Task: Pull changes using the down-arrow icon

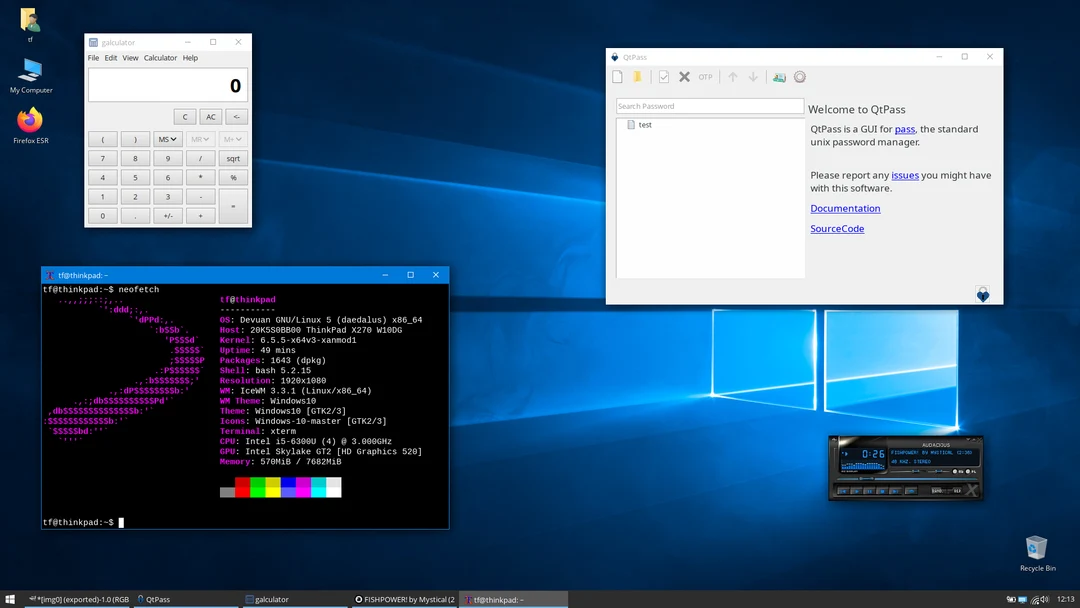Action: point(753,76)
